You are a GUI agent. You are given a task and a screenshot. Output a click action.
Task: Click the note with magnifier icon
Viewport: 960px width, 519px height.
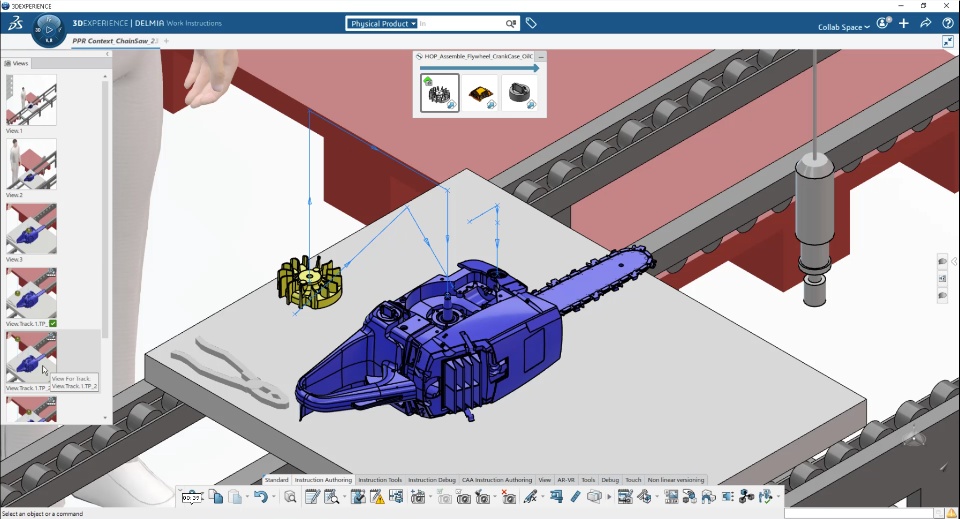click(x=331, y=497)
